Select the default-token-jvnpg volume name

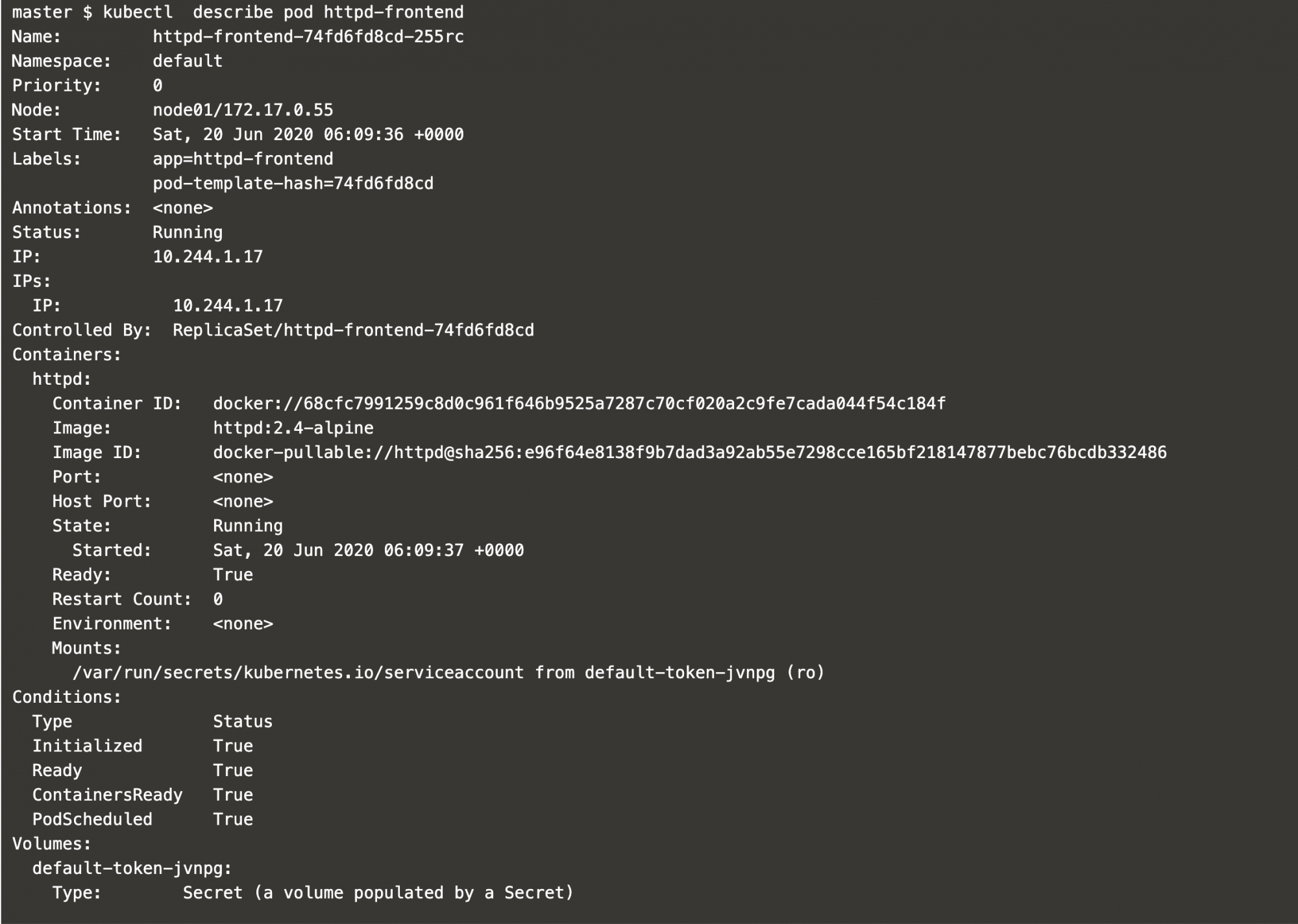[x=132, y=868]
